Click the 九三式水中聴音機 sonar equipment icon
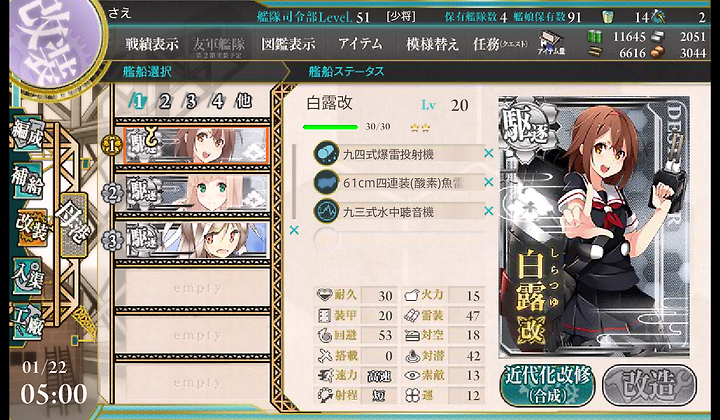This screenshot has width=720, height=420. point(326,211)
